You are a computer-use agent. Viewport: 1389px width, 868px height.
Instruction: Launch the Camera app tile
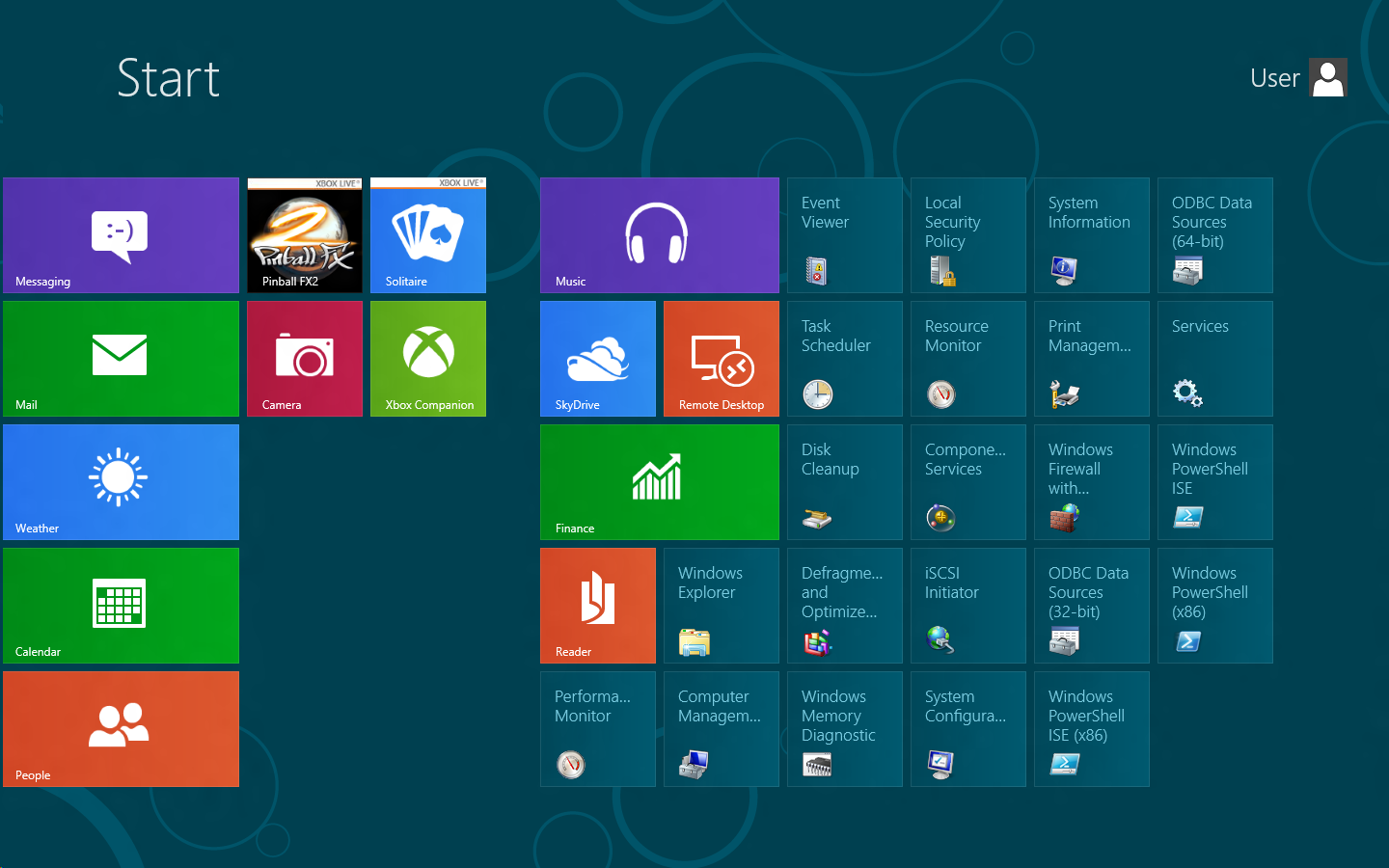point(305,359)
